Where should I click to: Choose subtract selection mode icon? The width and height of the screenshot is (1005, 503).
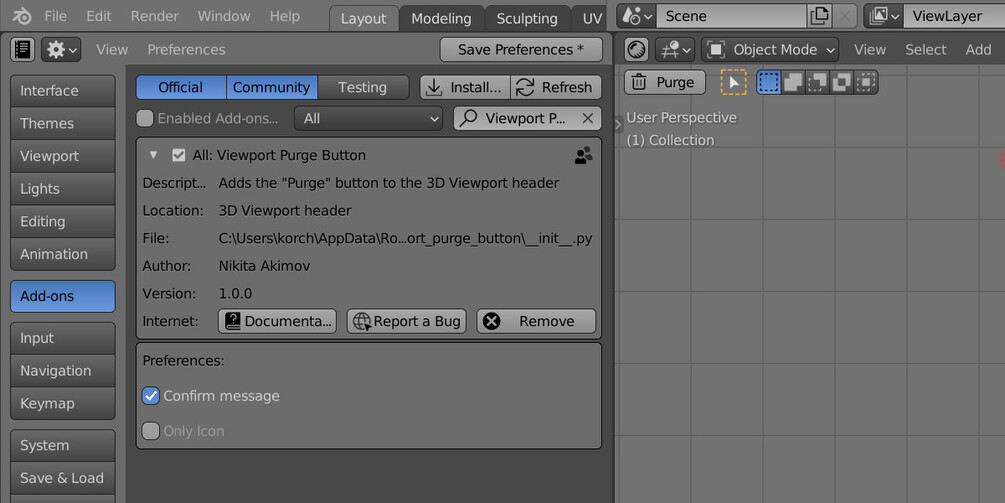point(817,82)
